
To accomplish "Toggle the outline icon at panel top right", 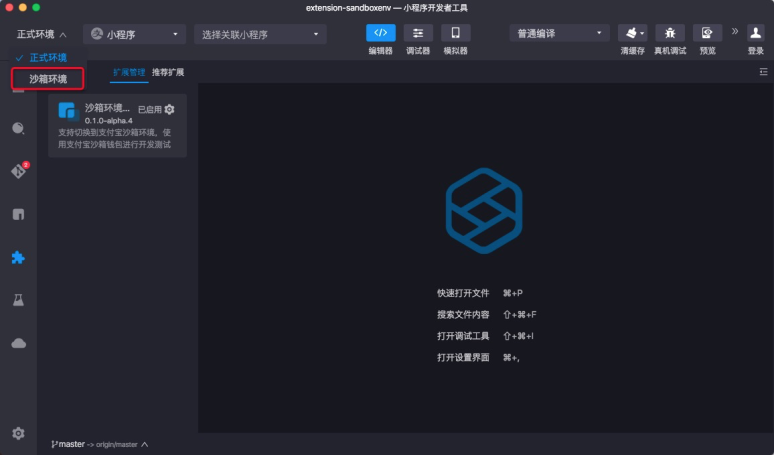I will point(763,72).
